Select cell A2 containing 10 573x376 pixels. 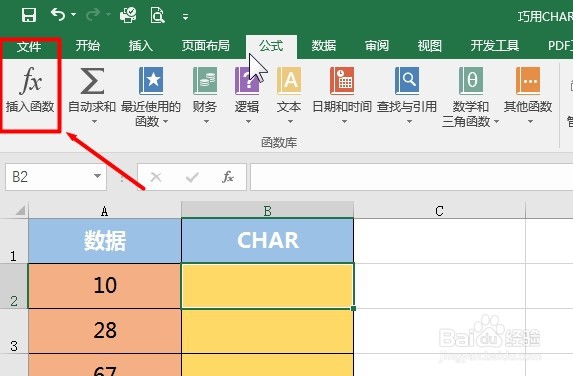(x=105, y=286)
